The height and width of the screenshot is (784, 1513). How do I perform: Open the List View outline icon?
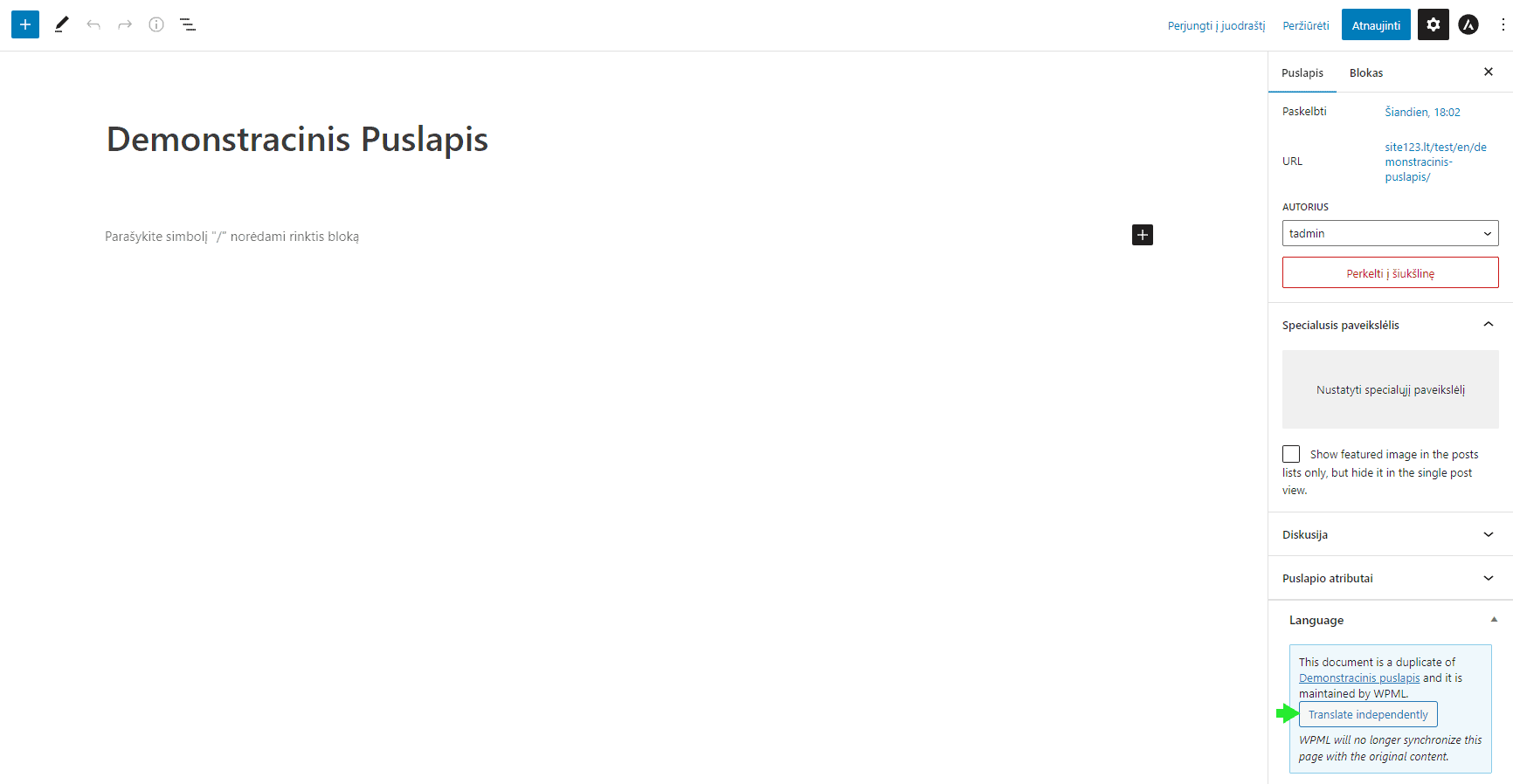coord(188,24)
